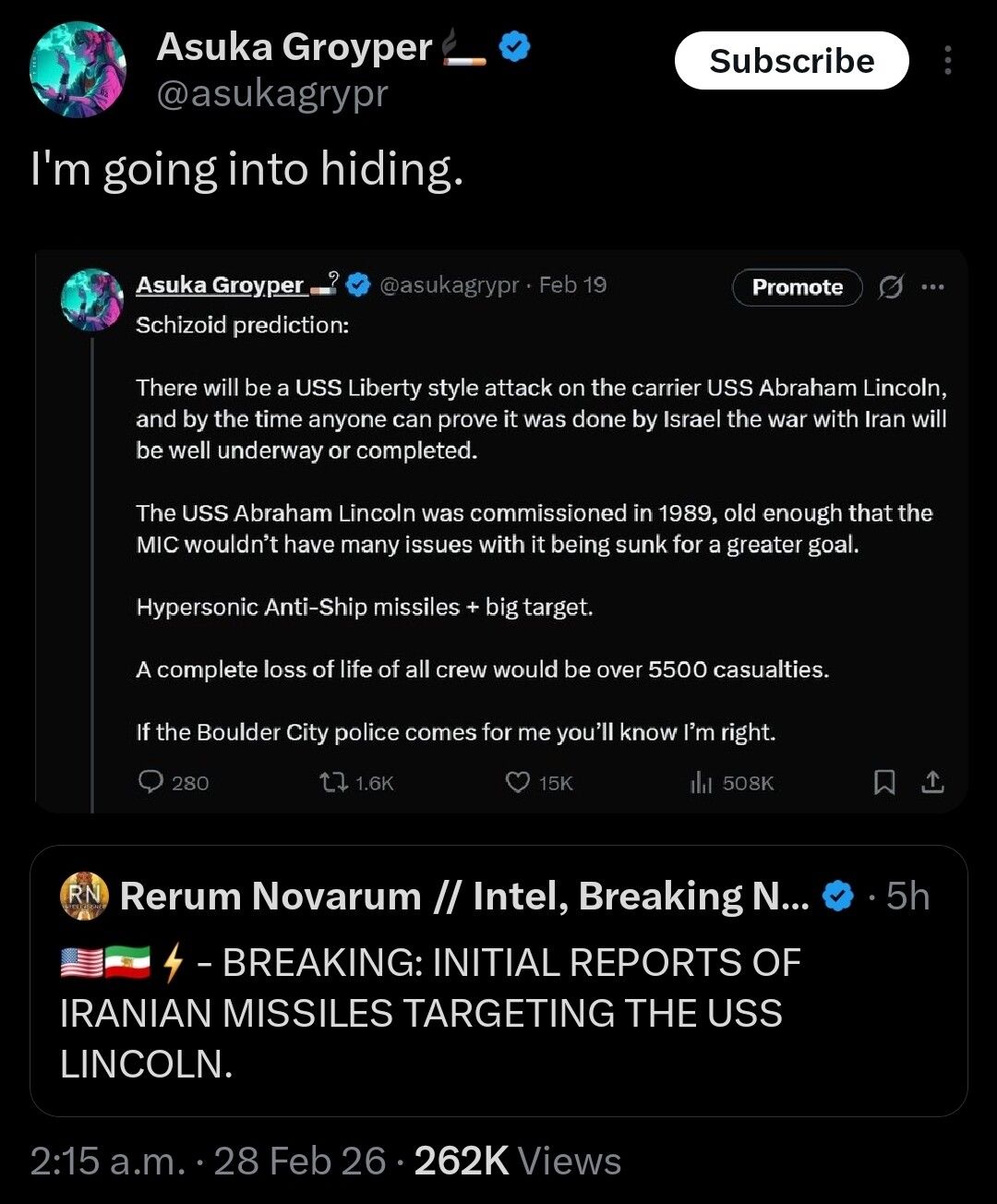Click the Grok circle-slash icon

(x=890, y=287)
